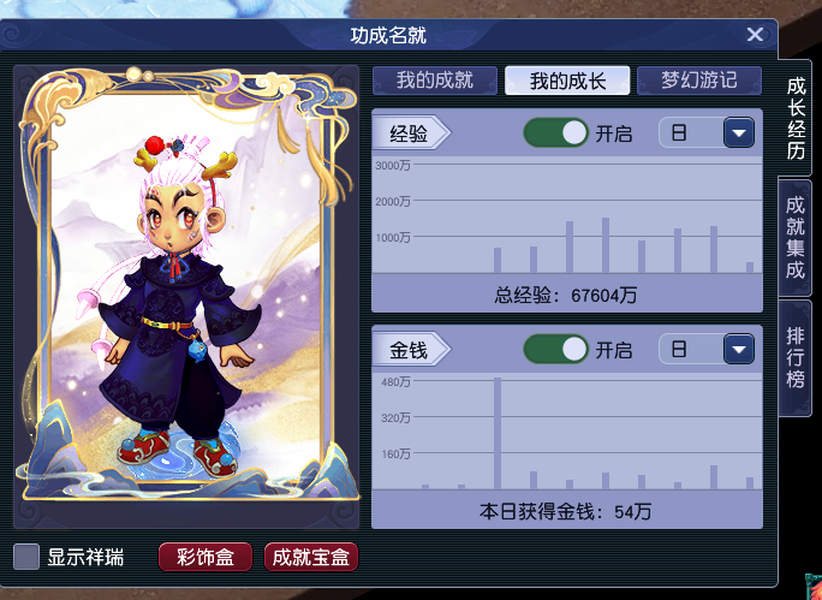The width and height of the screenshot is (822, 600).
Task: Open the 彩饰盒 button
Action: coord(206,557)
